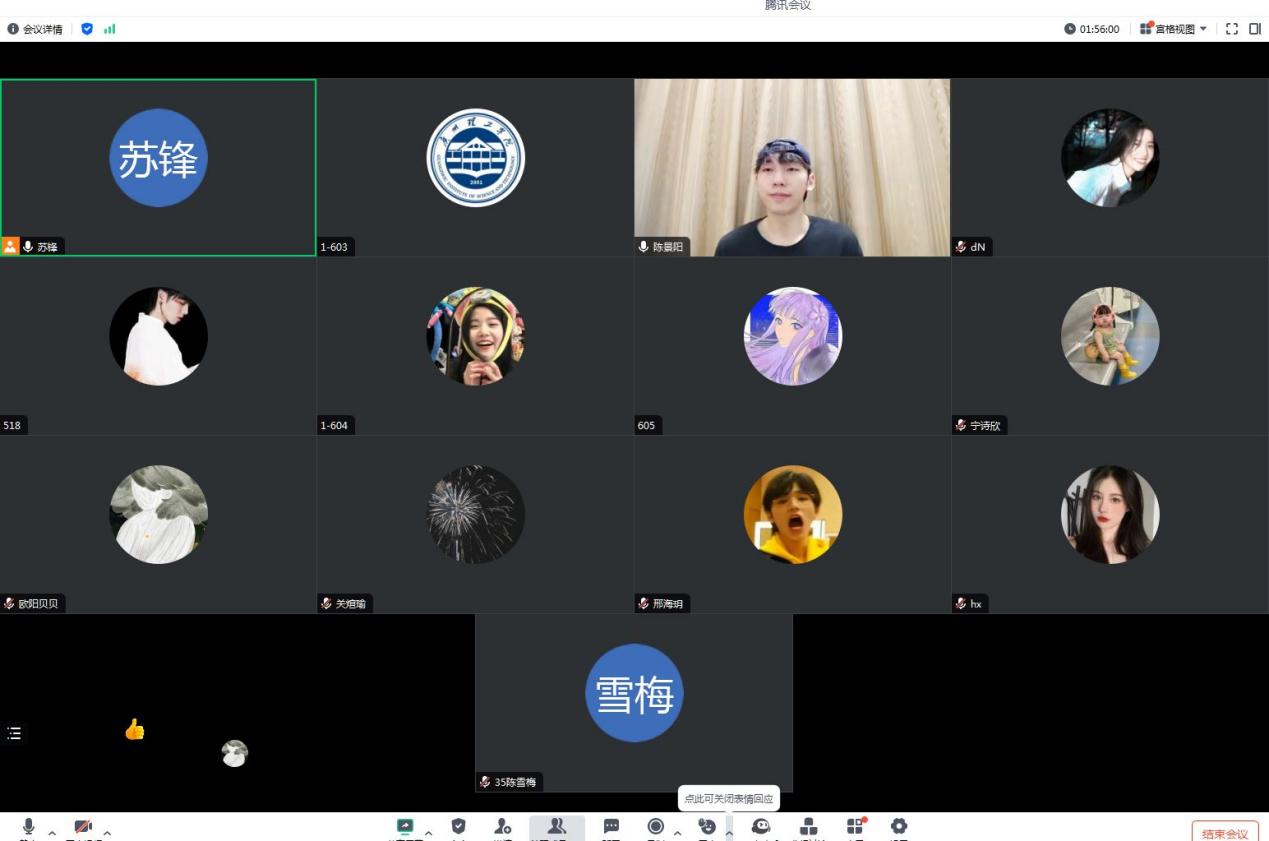Click the apps icon with red dot
Viewport: 1269px width, 841px height.
[856, 827]
